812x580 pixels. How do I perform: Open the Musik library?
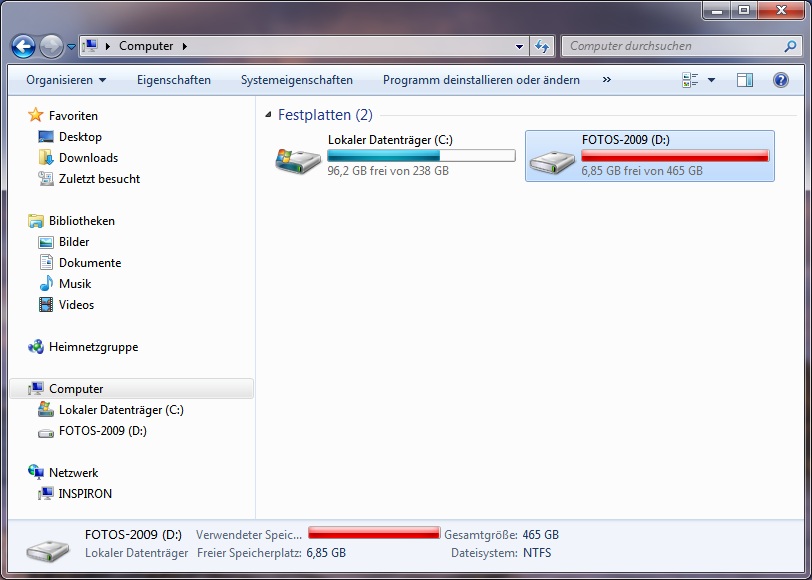point(74,284)
